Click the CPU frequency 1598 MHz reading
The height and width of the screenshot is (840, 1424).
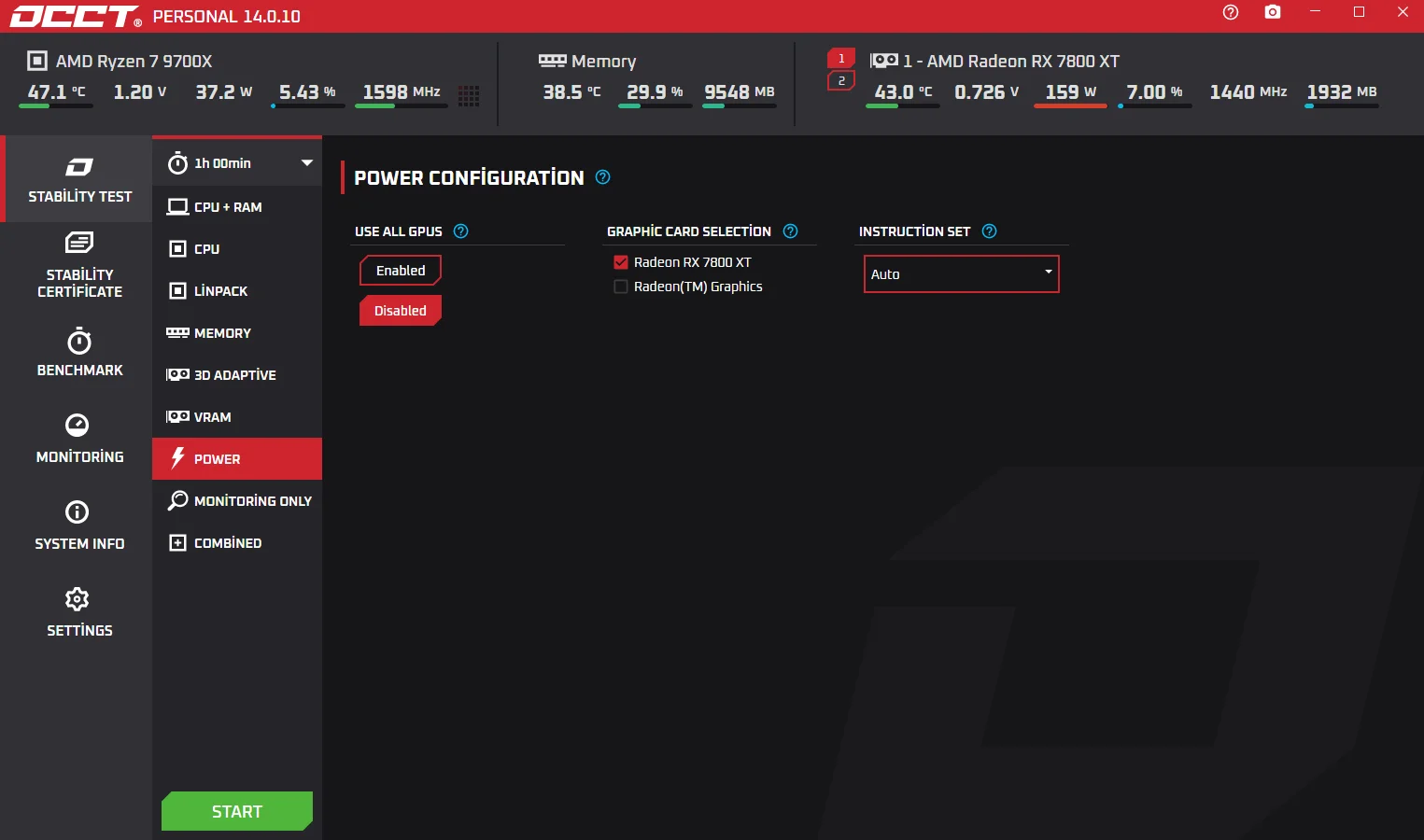tap(402, 91)
